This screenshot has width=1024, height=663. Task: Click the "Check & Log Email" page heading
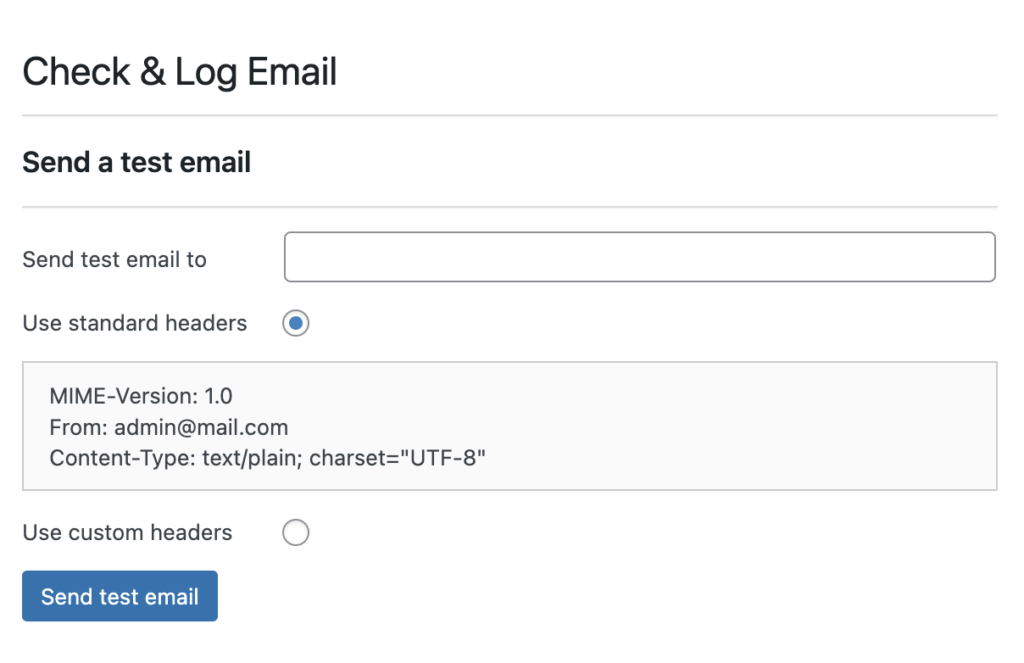tap(180, 71)
